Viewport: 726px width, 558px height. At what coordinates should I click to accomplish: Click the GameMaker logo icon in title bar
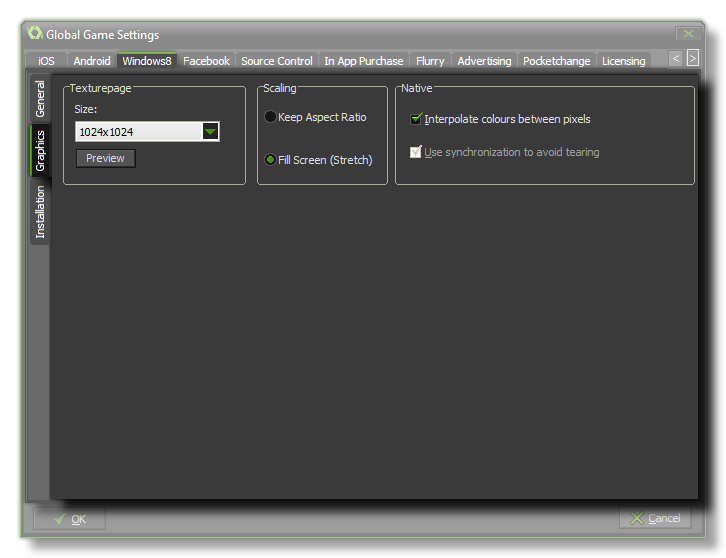tap(35, 34)
